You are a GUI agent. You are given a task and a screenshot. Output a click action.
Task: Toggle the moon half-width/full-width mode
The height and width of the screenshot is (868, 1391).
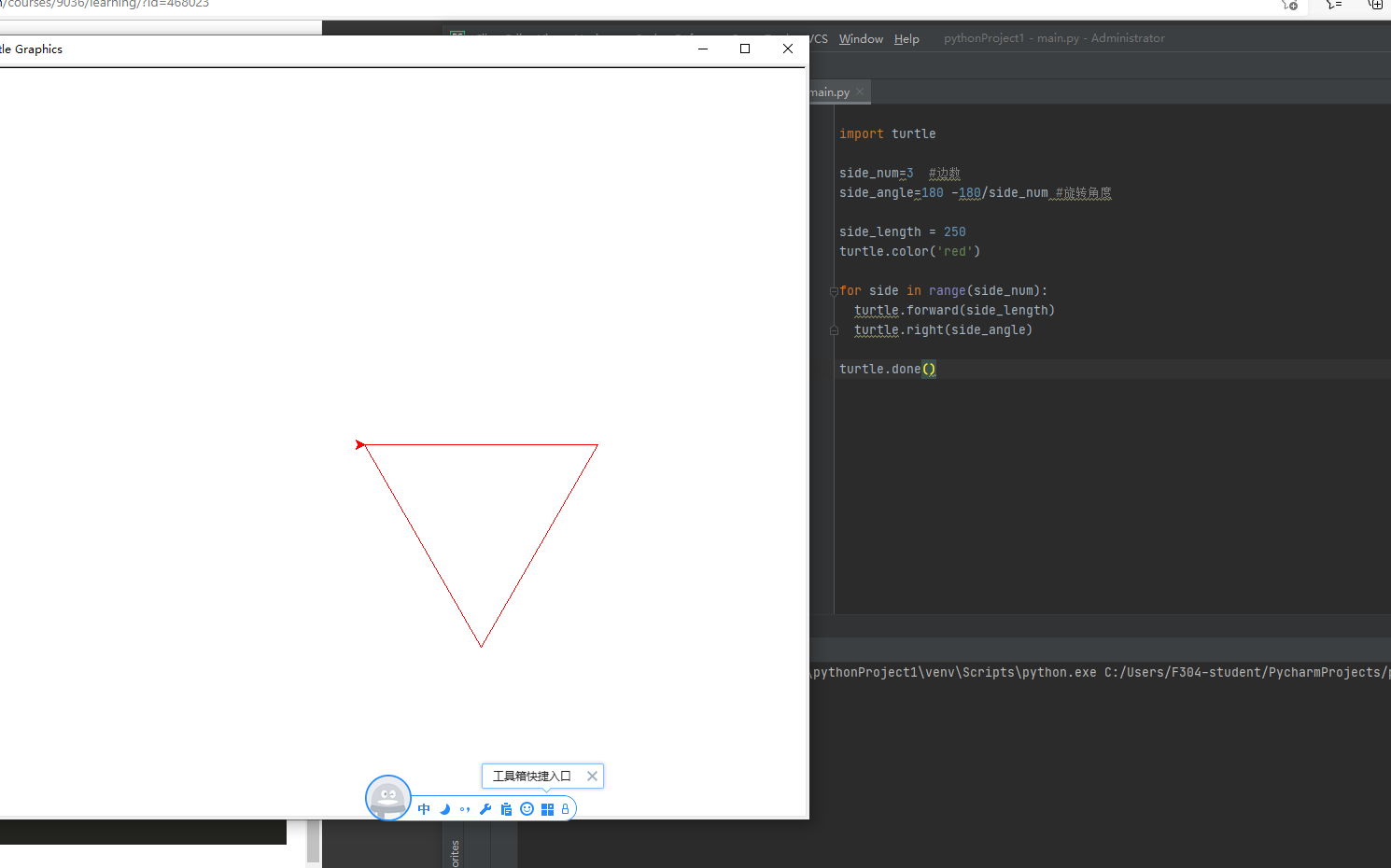(x=444, y=809)
